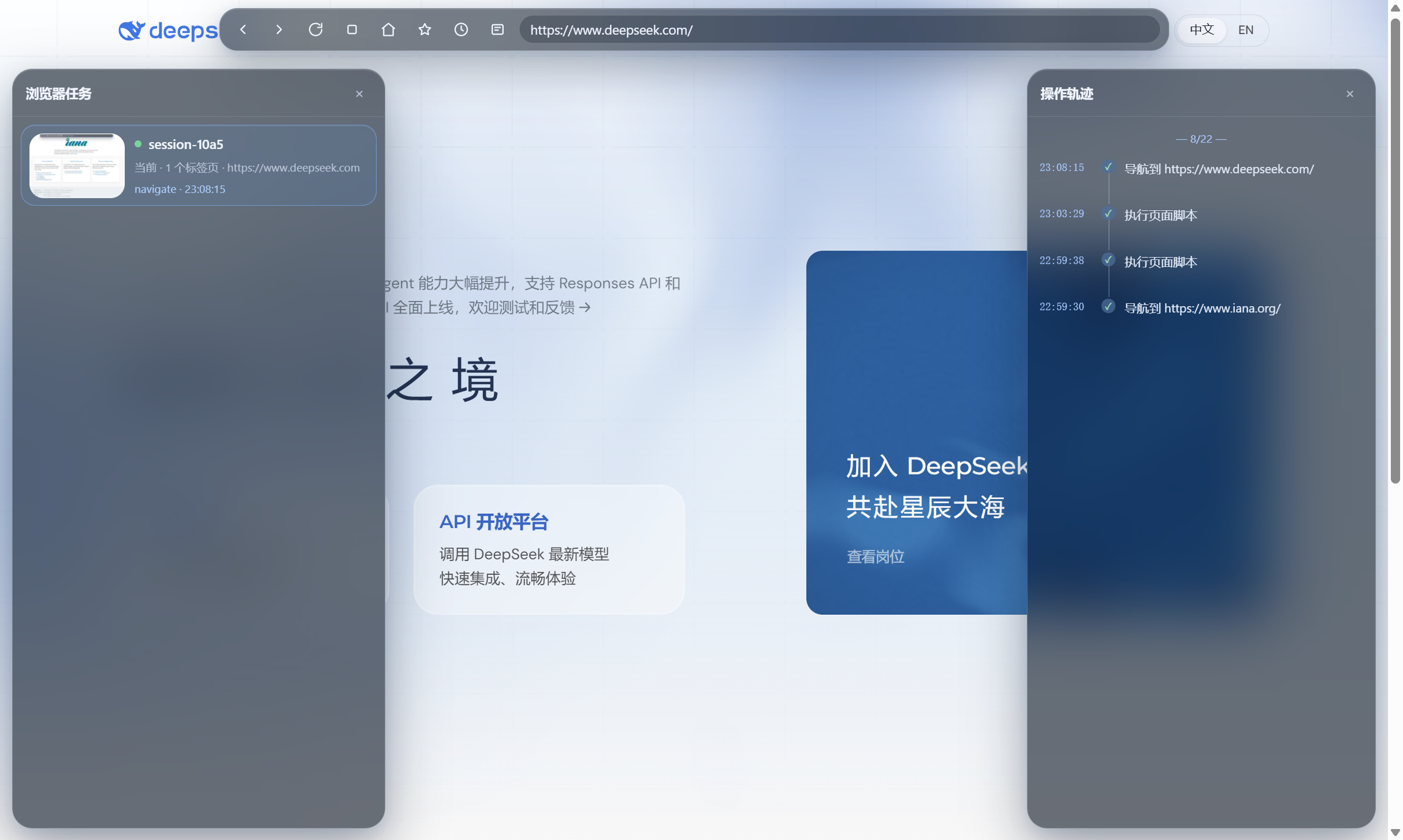Click the checkmark for 22:59:38 entry
Viewport: 1403px width, 840px height.
pyautogui.click(x=1107, y=260)
